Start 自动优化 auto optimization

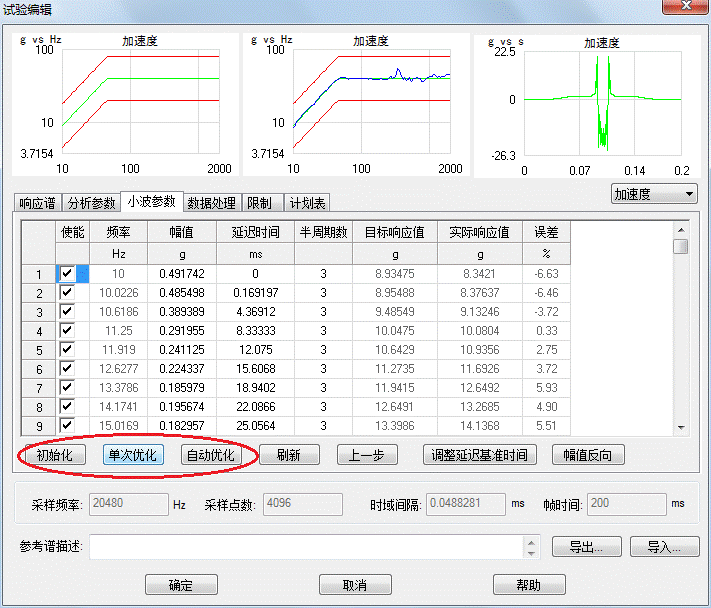point(211,455)
